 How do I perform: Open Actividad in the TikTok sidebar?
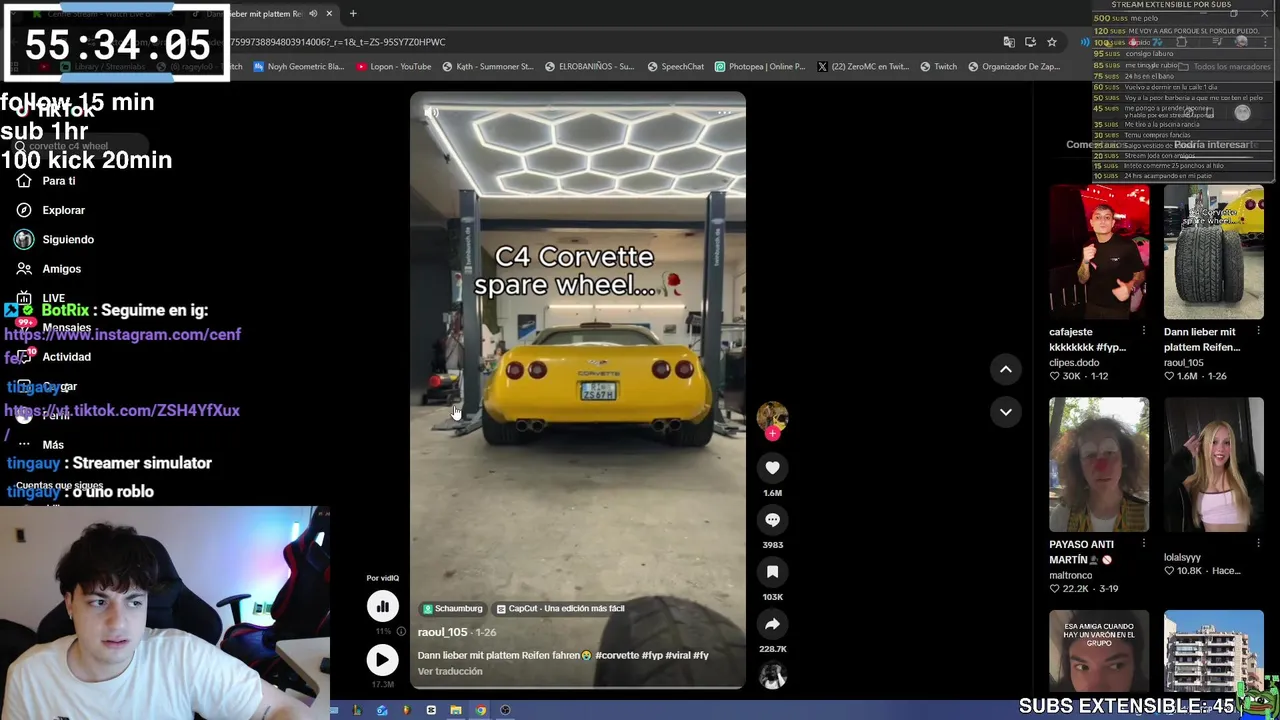pyautogui.click(x=55, y=357)
